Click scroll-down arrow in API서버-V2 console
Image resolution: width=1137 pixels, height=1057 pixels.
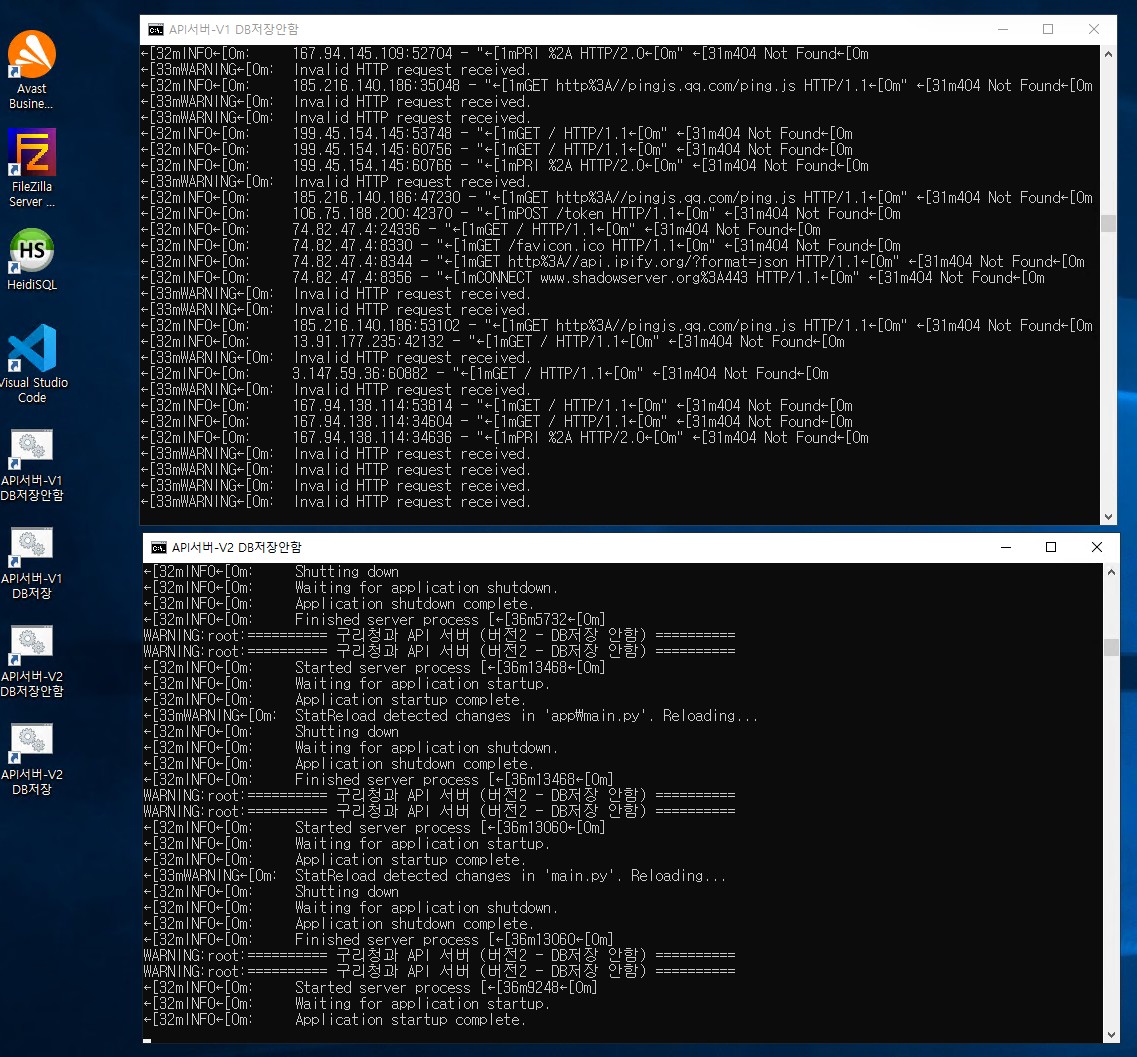1111,1034
